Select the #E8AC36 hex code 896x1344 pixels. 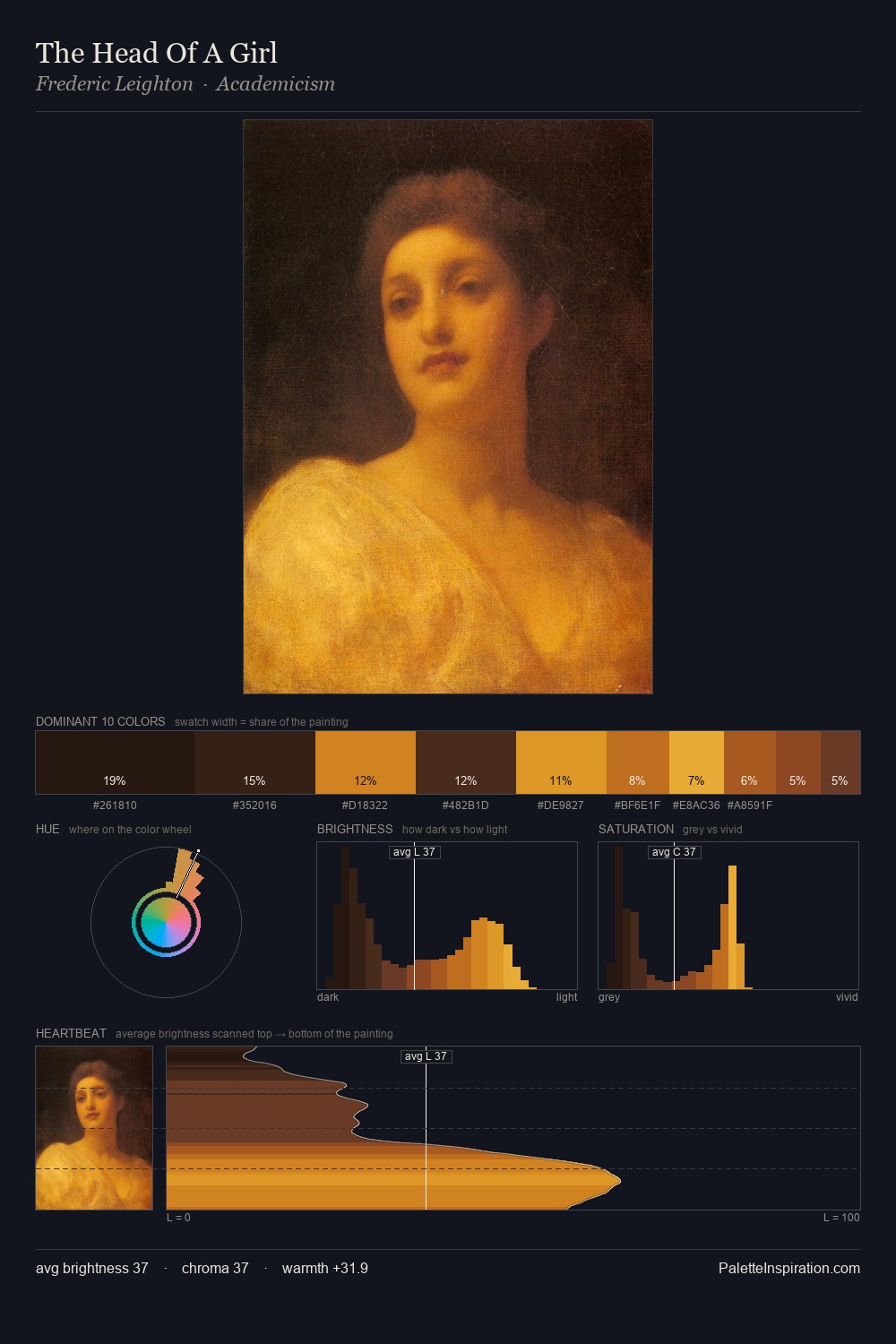pos(696,806)
